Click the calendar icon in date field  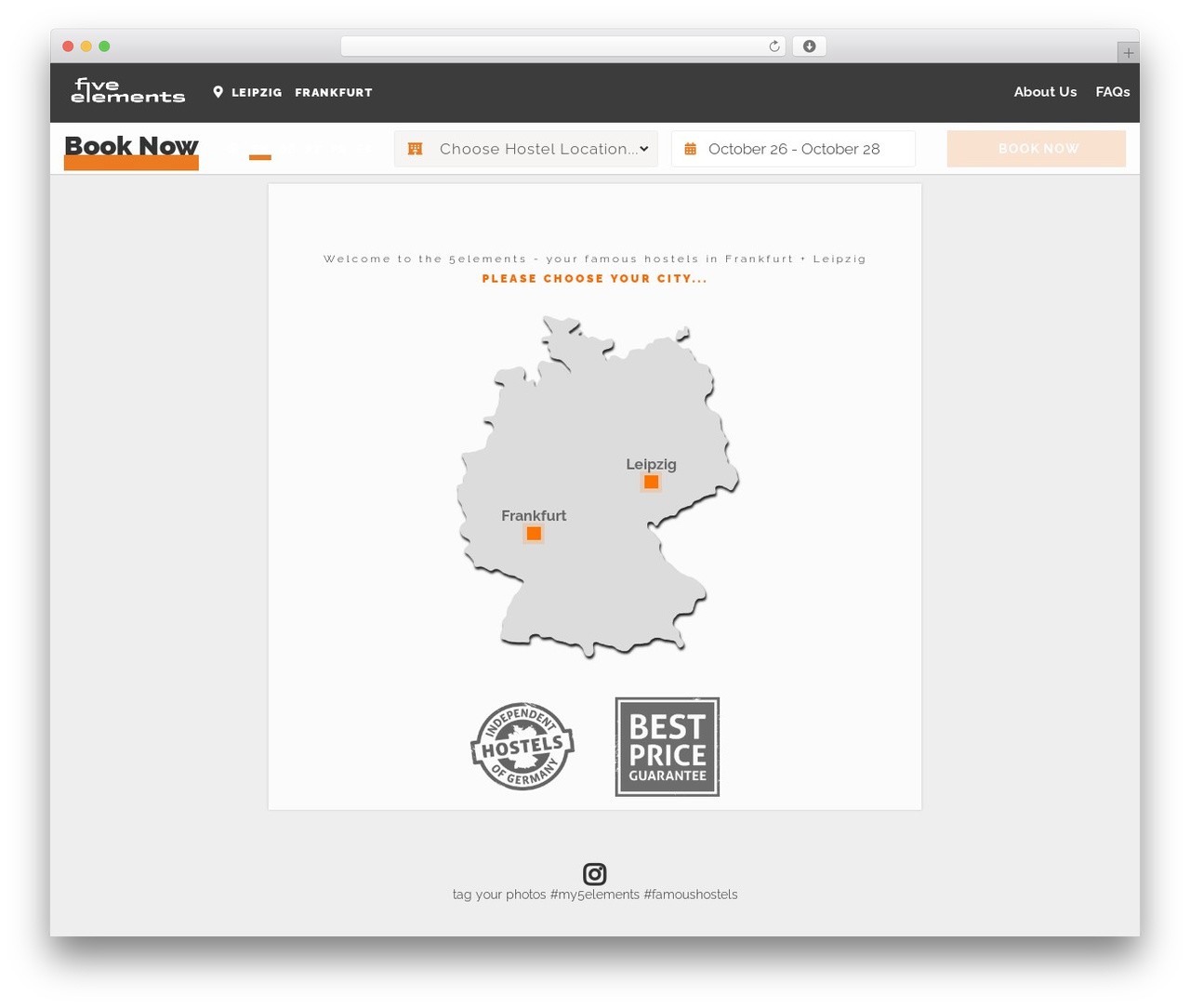[x=690, y=149]
